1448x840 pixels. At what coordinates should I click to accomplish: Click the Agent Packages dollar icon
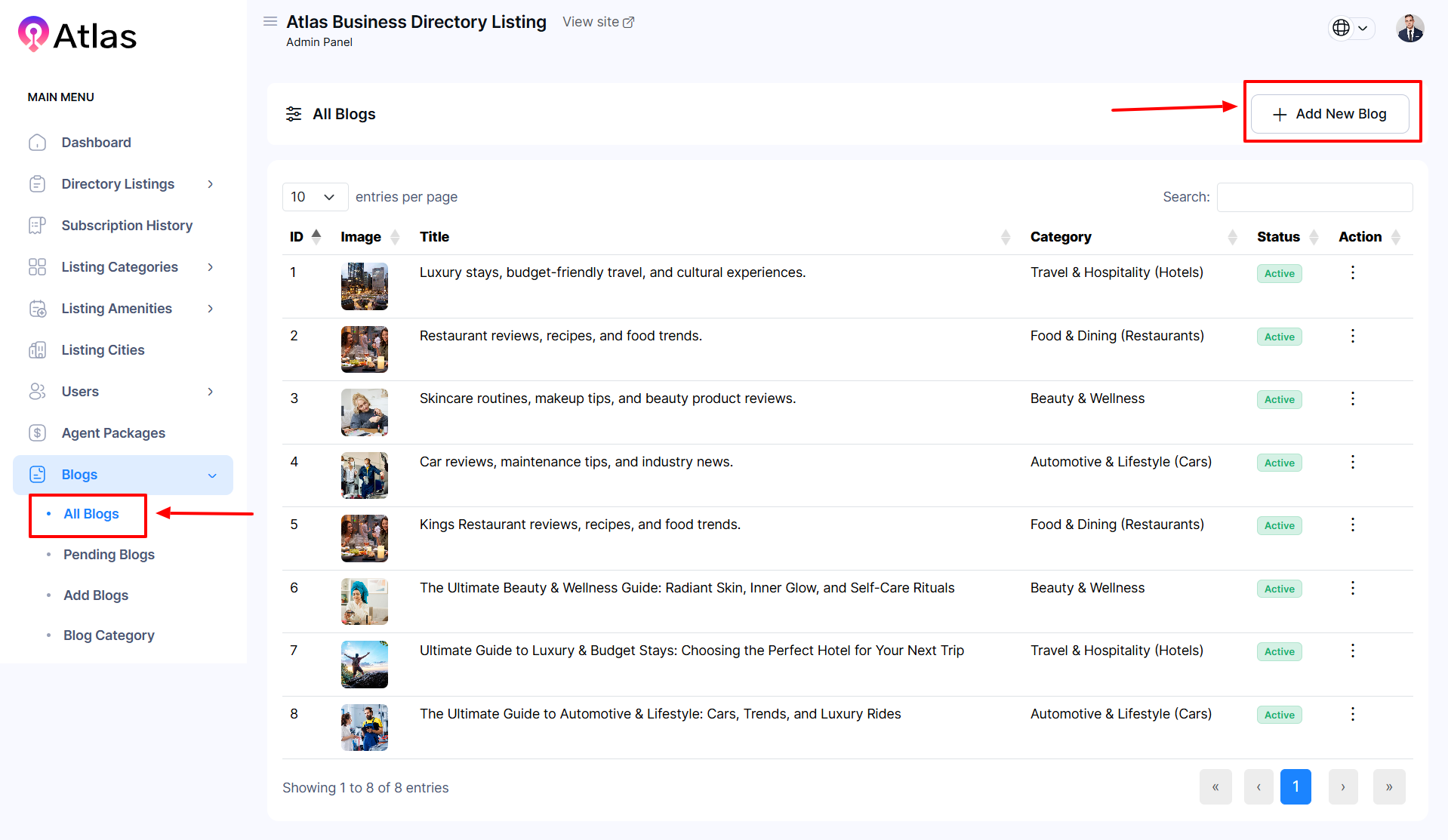tap(37, 433)
